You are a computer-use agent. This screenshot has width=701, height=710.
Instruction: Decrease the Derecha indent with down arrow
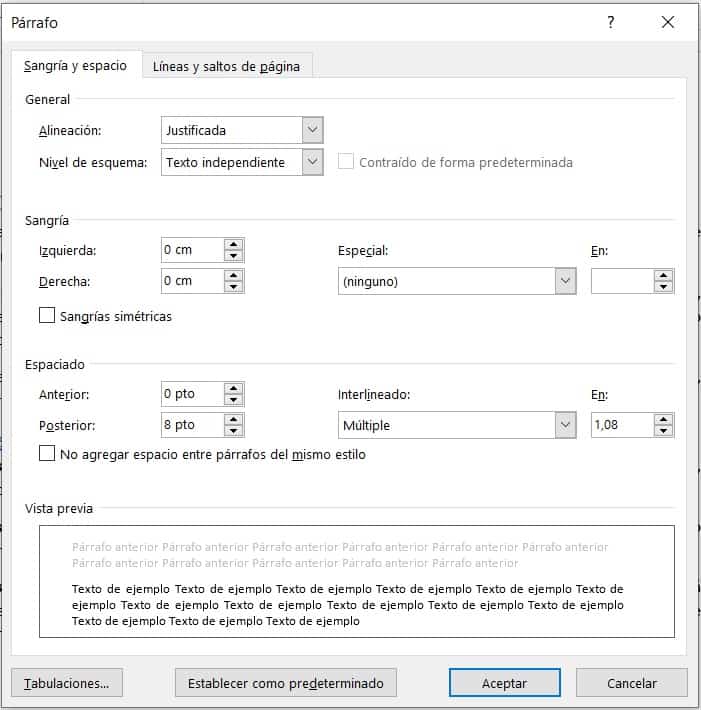point(234,287)
